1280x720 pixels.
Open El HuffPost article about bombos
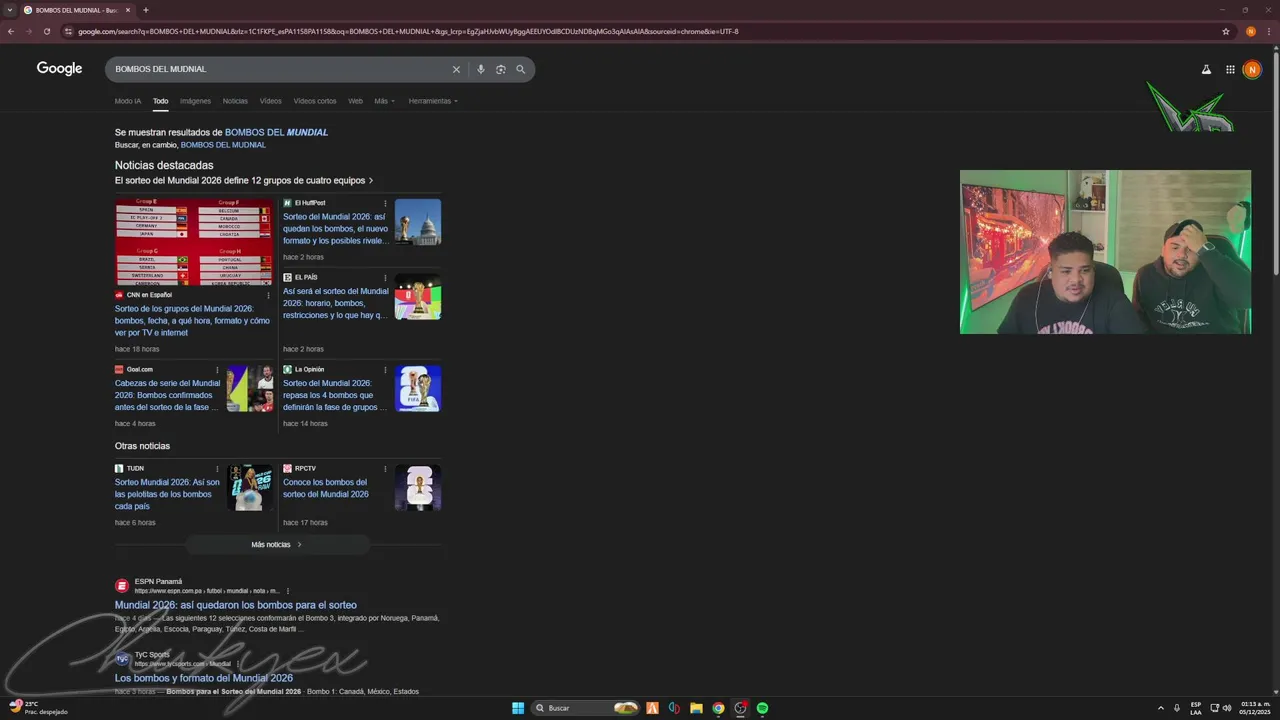(x=335, y=229)
